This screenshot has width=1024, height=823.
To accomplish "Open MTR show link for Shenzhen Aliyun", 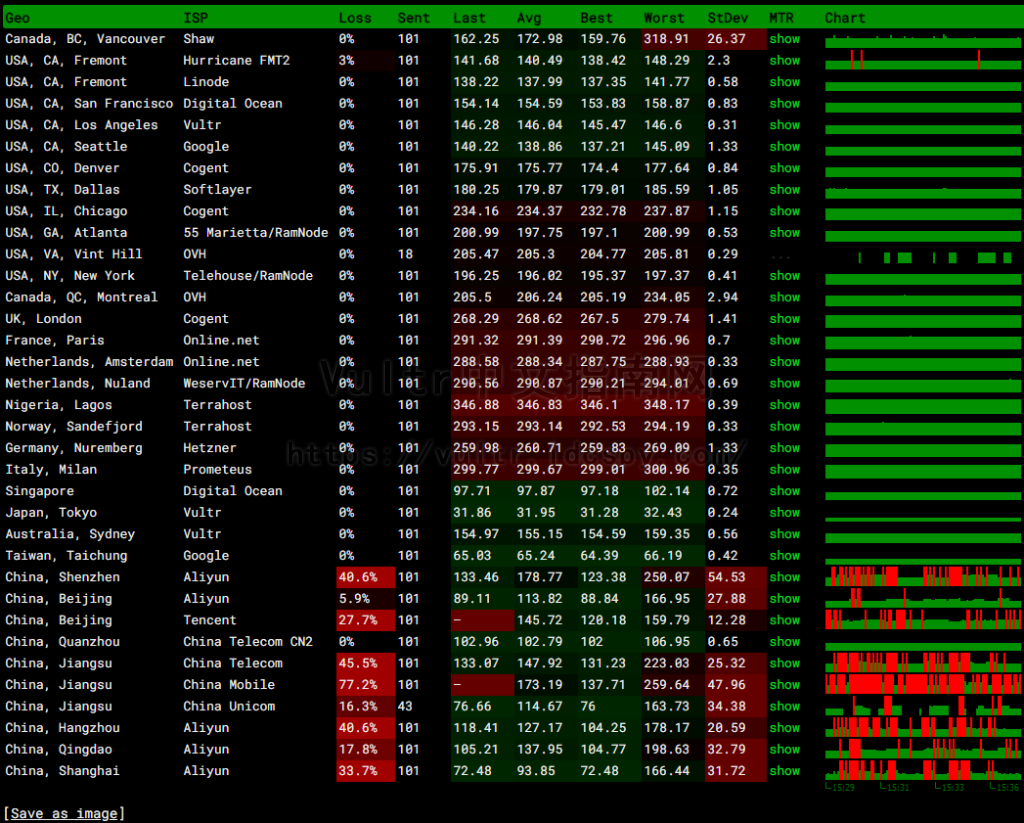I will tap(784, 578).
